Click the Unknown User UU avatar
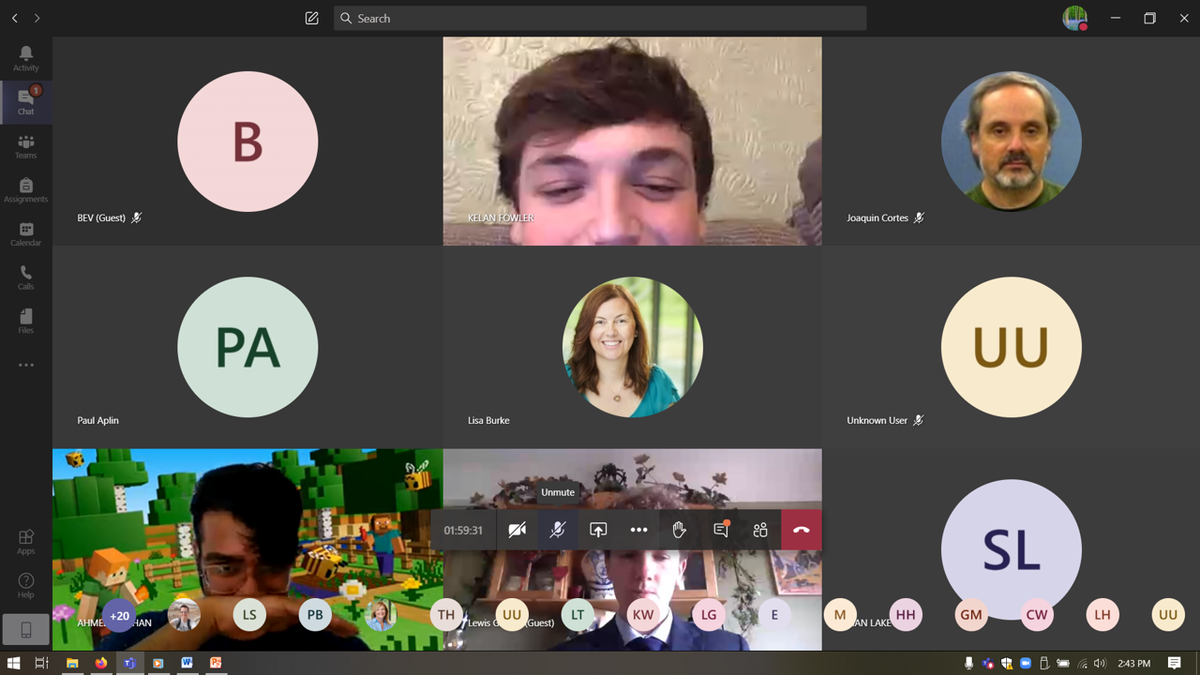Image resolution: width=1200 pixels, height=675 pixels. tap(1011, 347)
